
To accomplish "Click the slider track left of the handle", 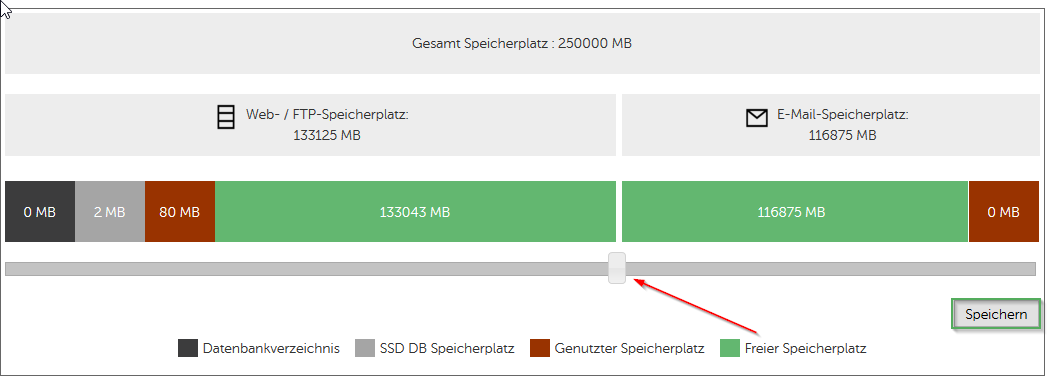I will (306, 269).
